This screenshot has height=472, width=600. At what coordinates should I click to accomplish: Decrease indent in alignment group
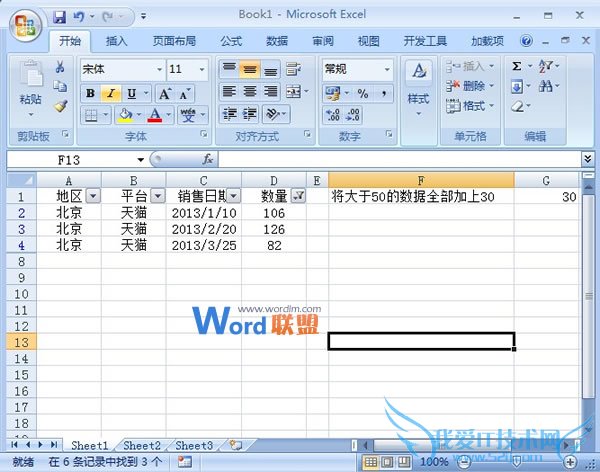[229, 114]
